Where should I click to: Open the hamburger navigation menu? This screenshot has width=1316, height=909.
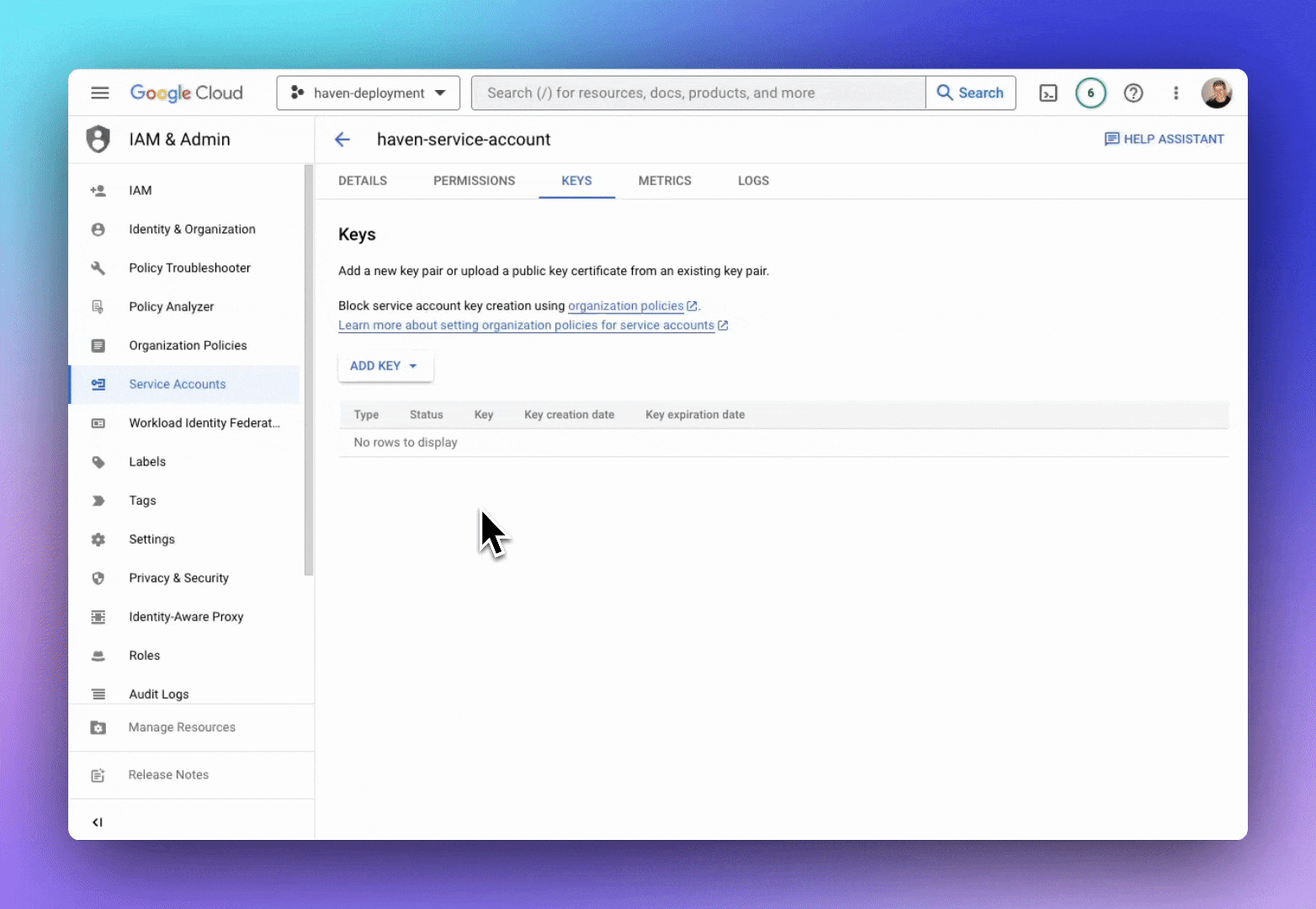tap(100, 93)
